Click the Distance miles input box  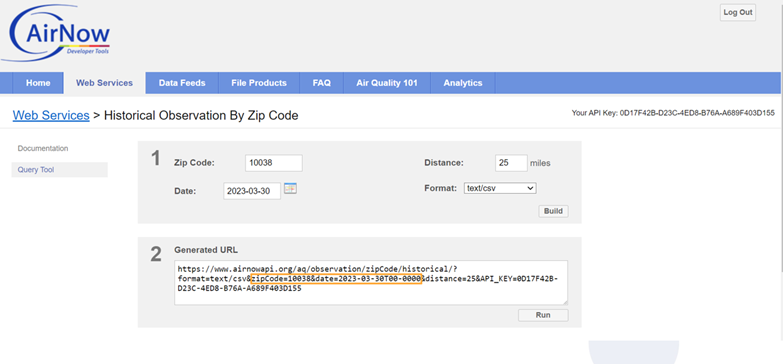point(511,163)
